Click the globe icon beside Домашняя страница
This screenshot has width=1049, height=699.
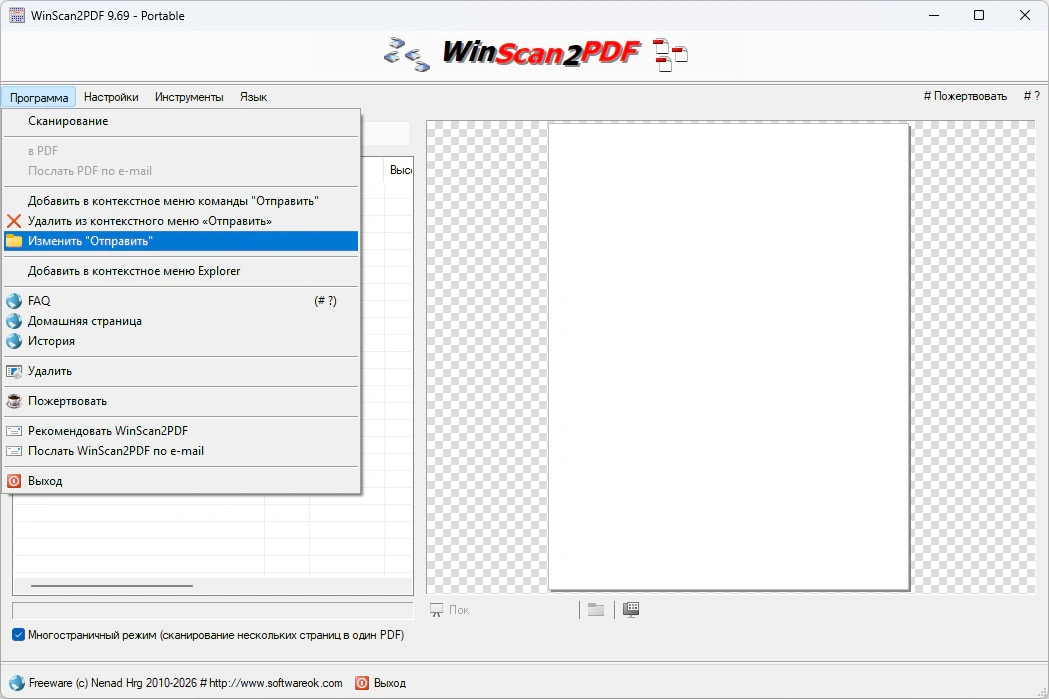(14, 321)
